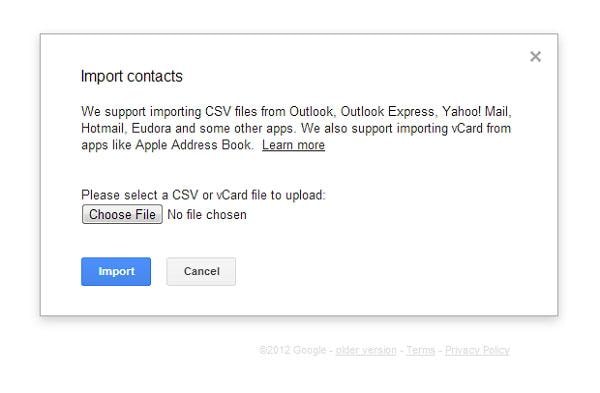The width and height of the screenshot is (600, 393).
Task: Open the Learn more link
Action: point(293,145)
